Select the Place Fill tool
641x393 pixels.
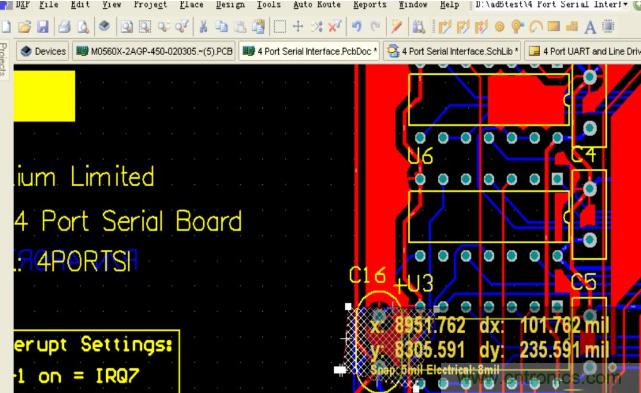point(554,27)
